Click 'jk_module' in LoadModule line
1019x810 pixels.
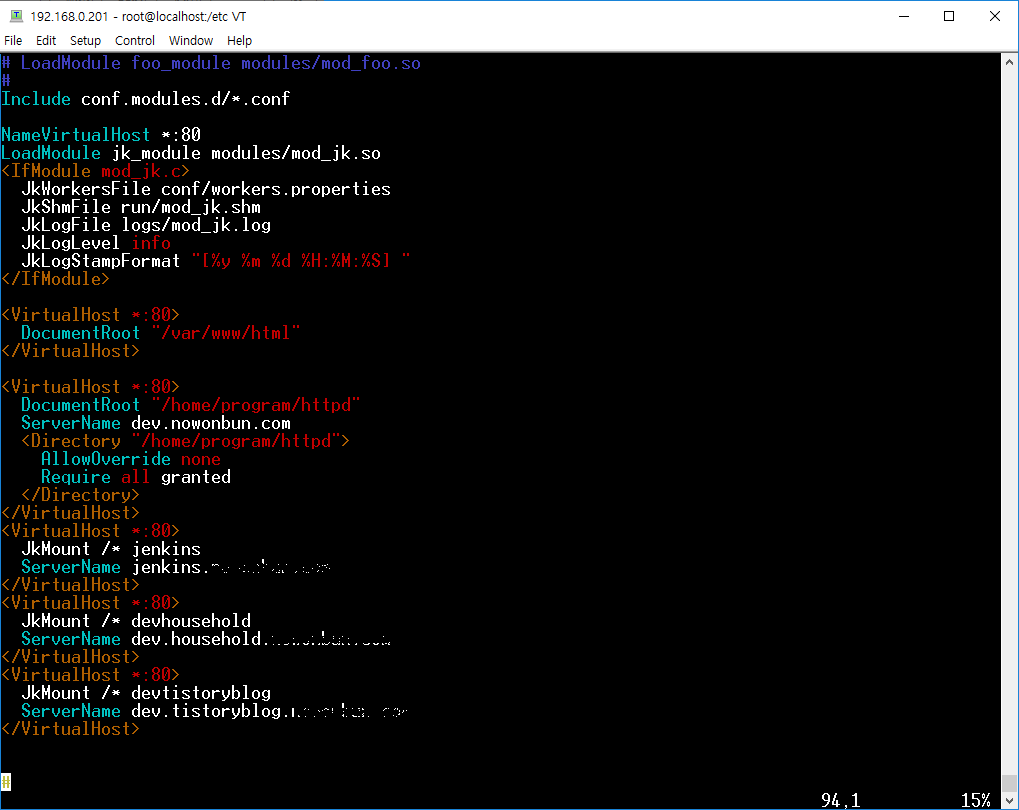156,153
